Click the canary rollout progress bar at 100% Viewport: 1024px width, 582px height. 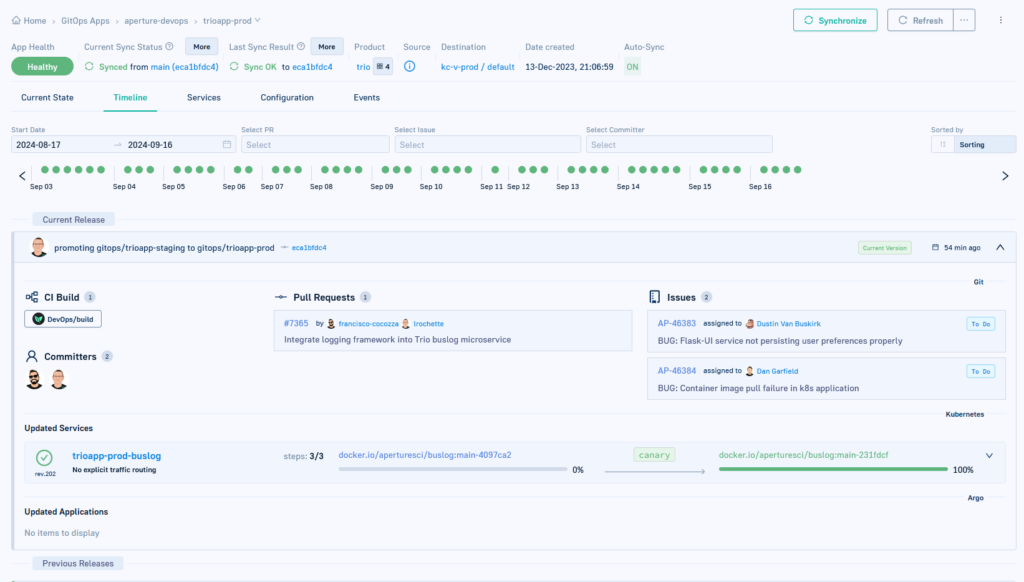(833, 469)
